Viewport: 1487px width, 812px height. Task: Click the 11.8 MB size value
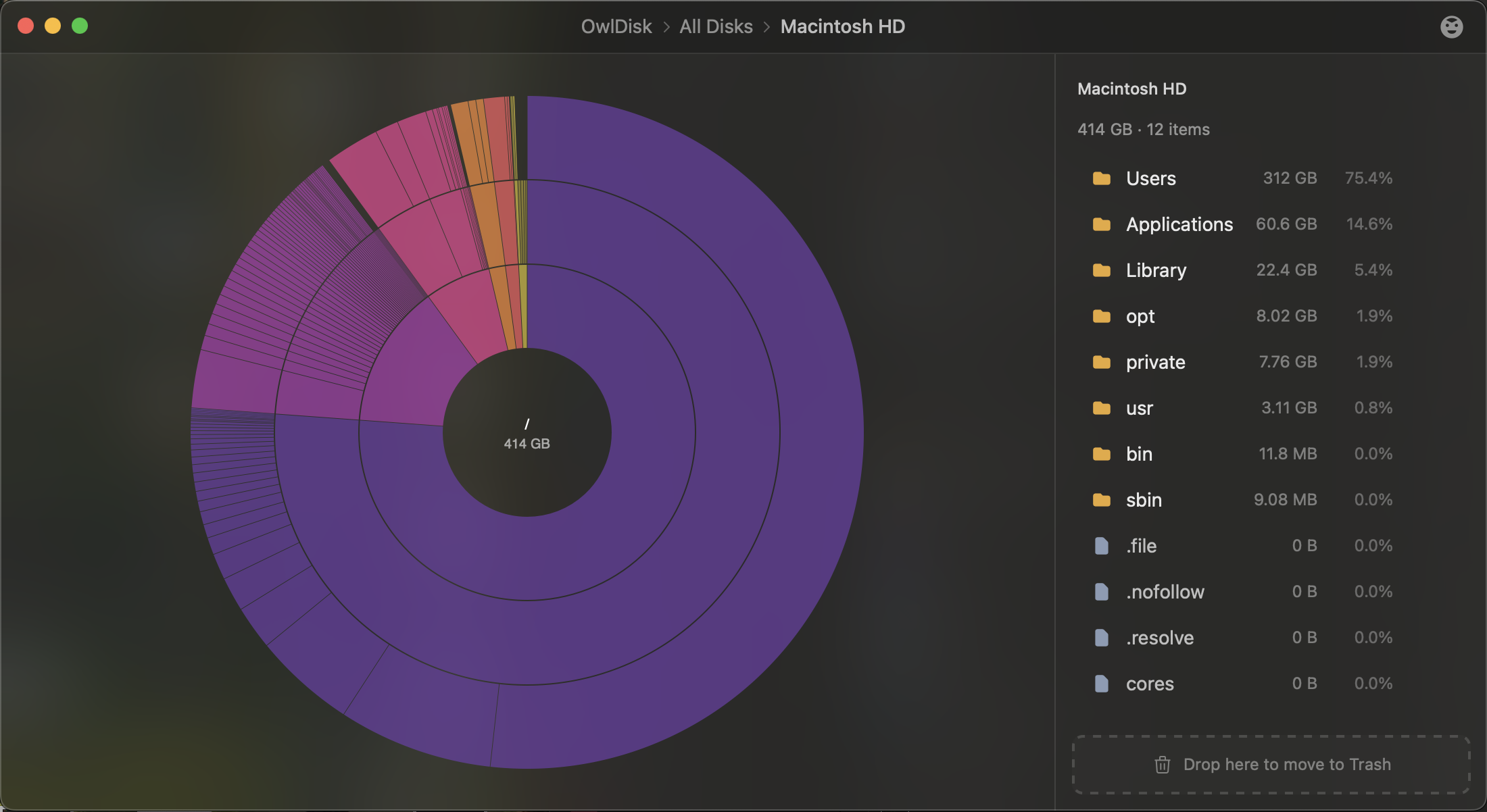click(1288, 454)
